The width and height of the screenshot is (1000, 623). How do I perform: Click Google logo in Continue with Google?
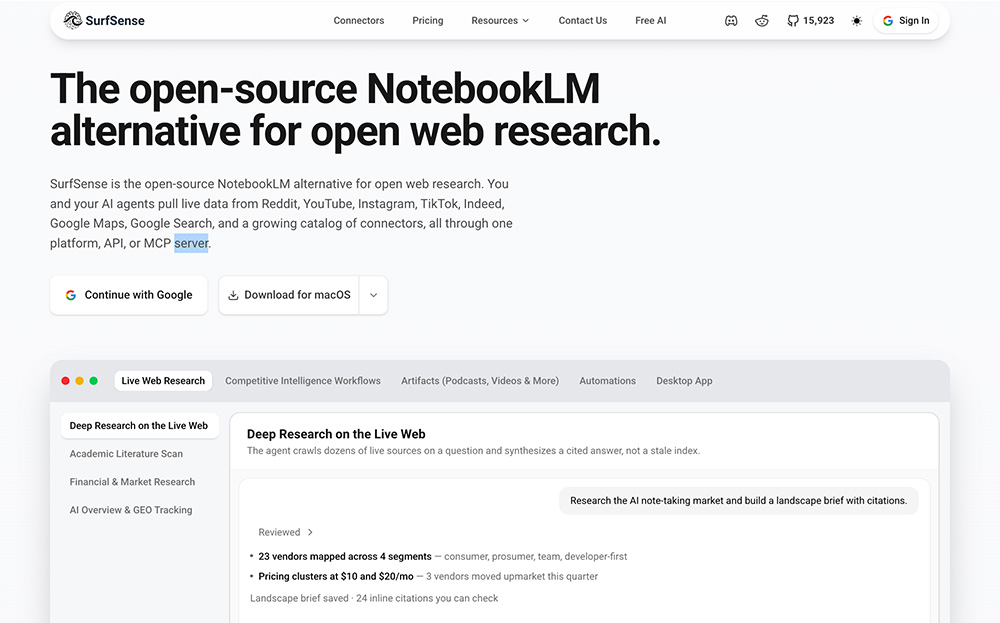(71, 295)
